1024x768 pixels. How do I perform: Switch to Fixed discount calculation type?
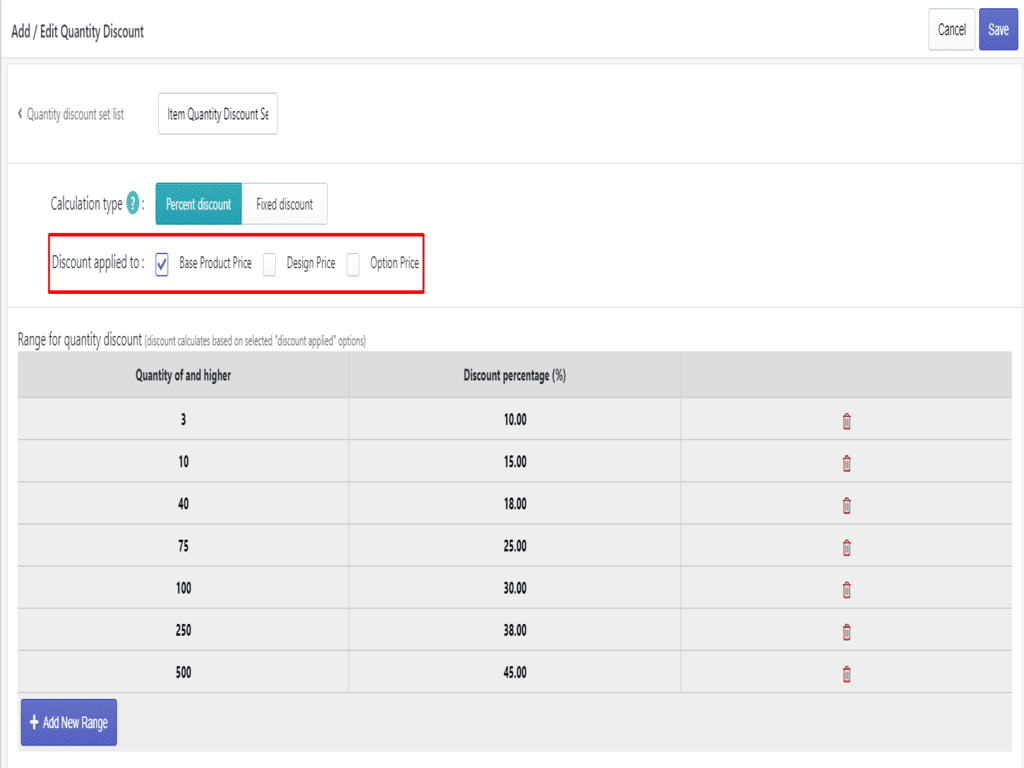point(284,204)
